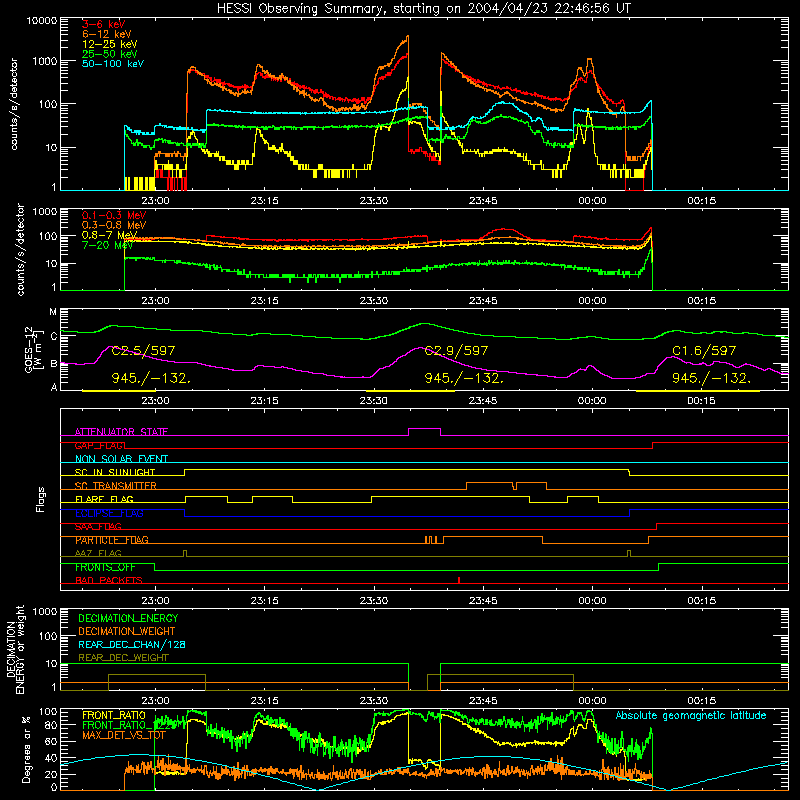Screen dimensions: 800x800
Task: Select the BAD_PACKETS flag label
Action: pyautogui.click(x=109, y=580)
